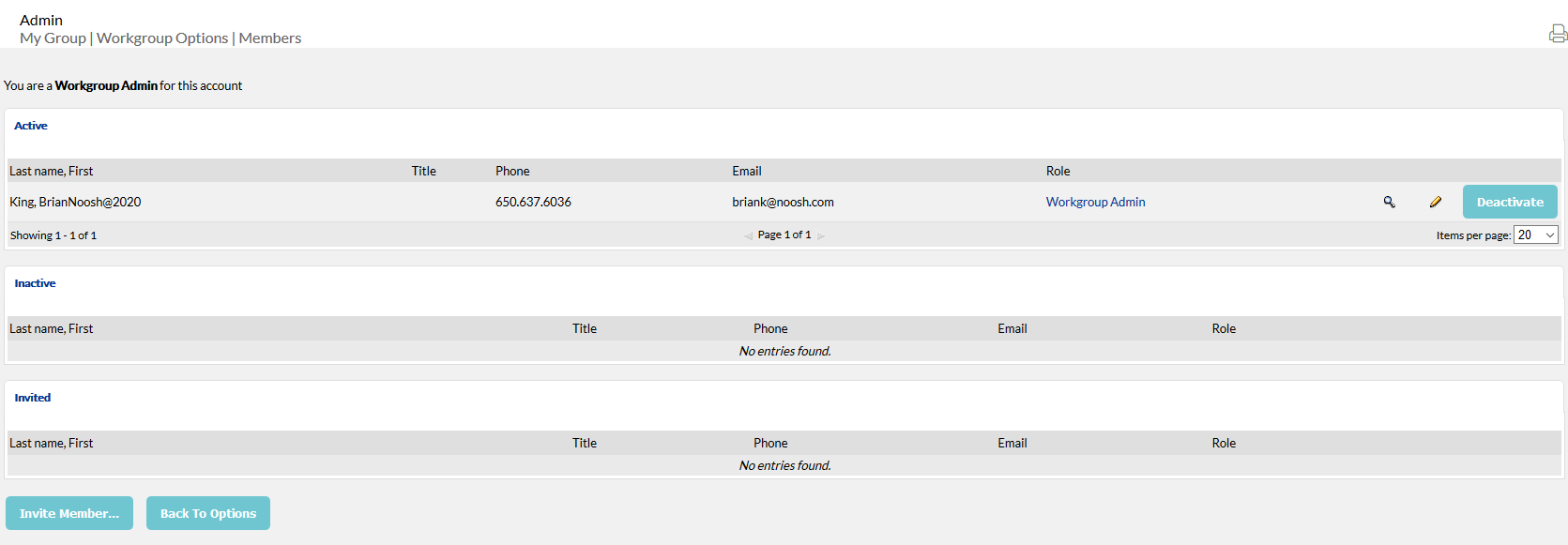
Task: Click the printer icon at top right
Action: [x=1558, y=34]
